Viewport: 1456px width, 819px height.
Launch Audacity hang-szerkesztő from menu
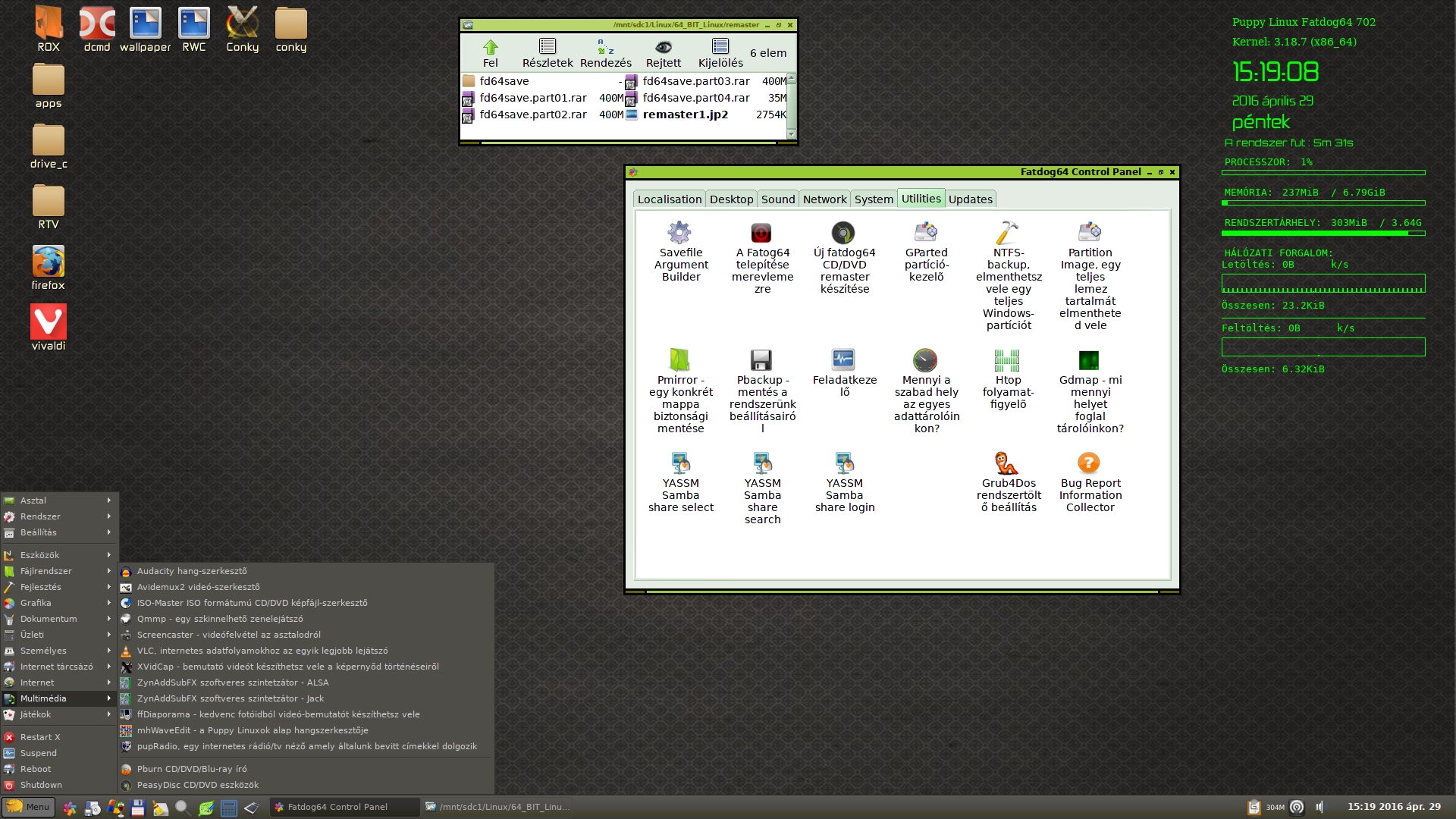point(306,571)
